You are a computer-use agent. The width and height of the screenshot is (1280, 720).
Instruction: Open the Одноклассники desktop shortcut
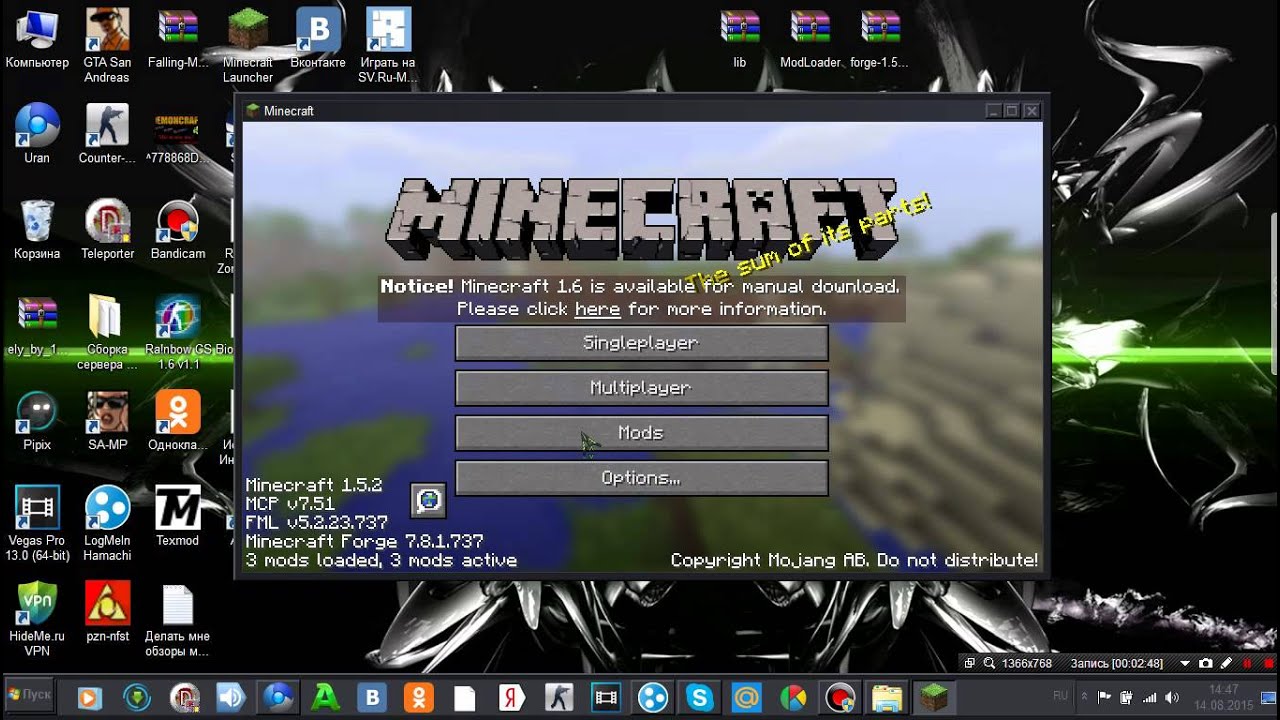(178, 421)
